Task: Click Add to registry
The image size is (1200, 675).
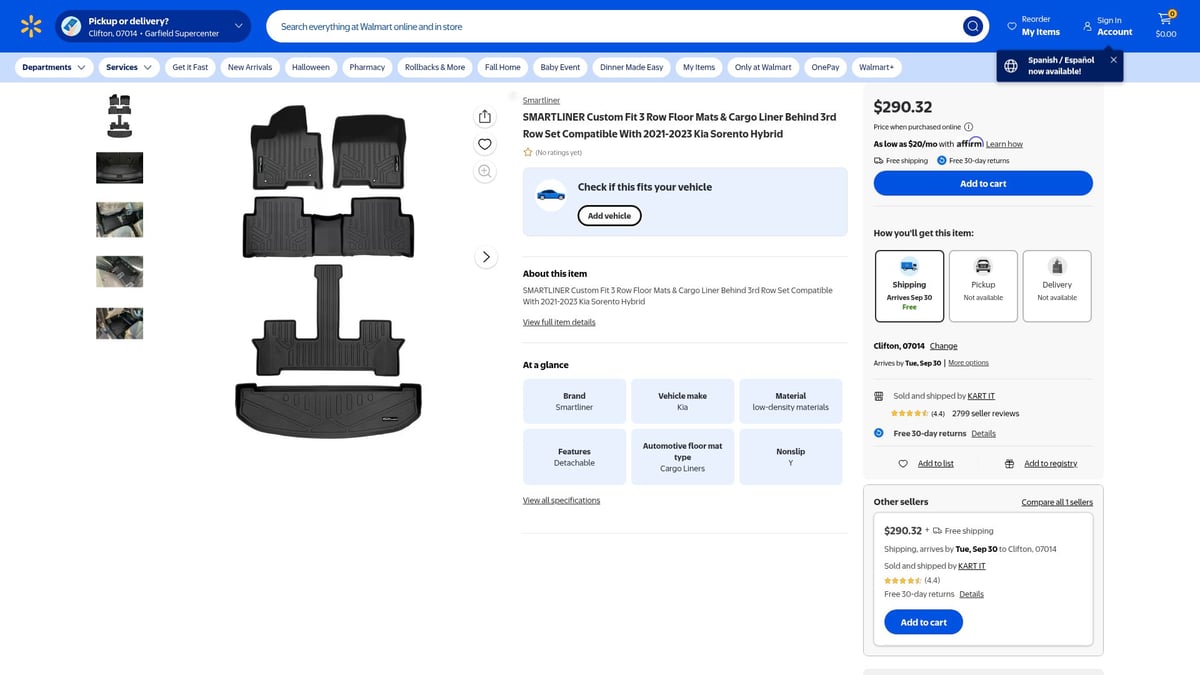Action: (1050, 463)
